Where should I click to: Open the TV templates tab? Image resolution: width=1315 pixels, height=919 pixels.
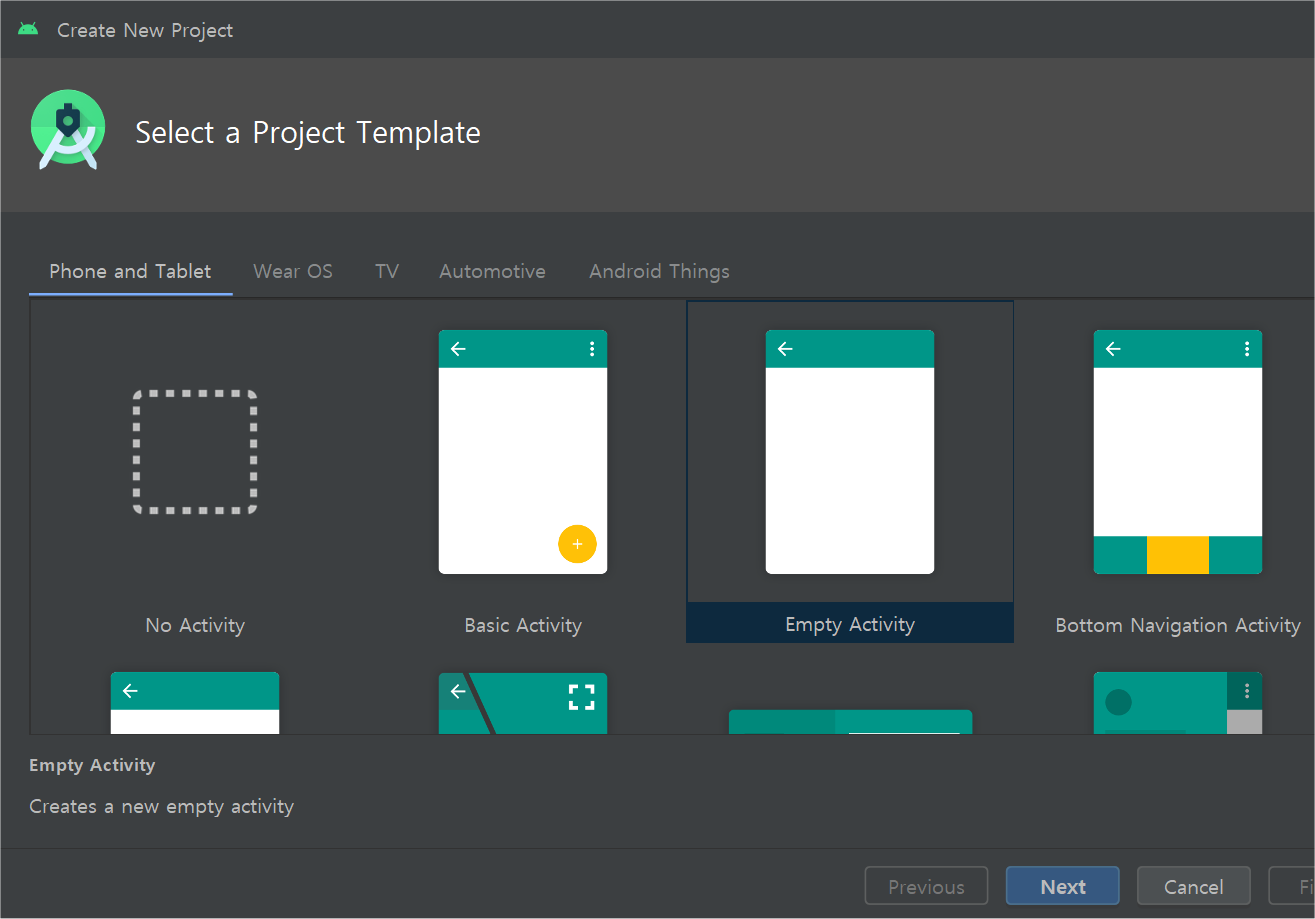387,271
